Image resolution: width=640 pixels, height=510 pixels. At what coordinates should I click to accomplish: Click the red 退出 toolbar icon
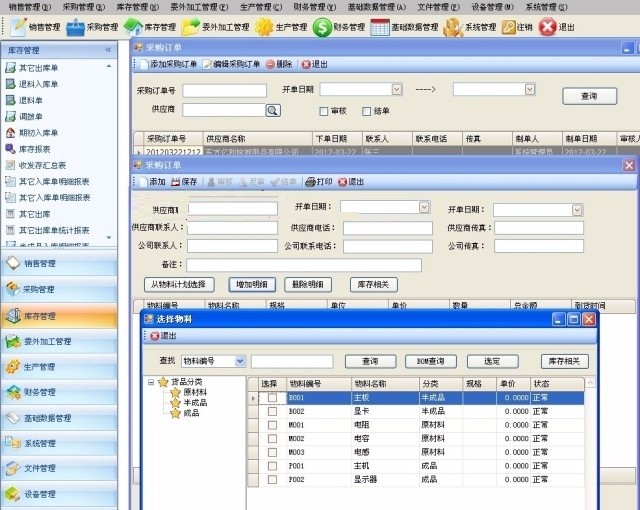(x=547, y=27)
